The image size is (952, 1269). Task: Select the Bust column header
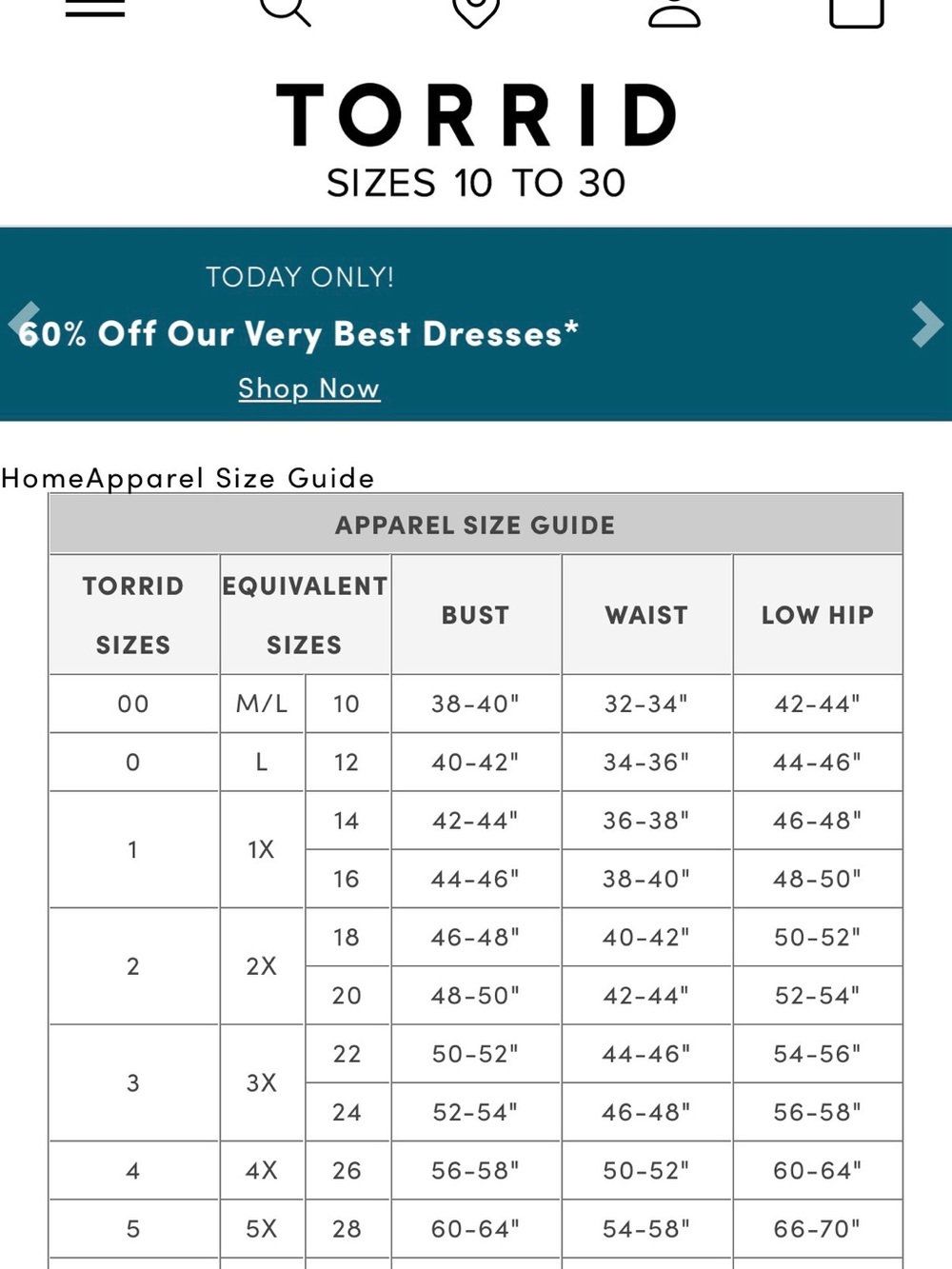click(475, 615)
